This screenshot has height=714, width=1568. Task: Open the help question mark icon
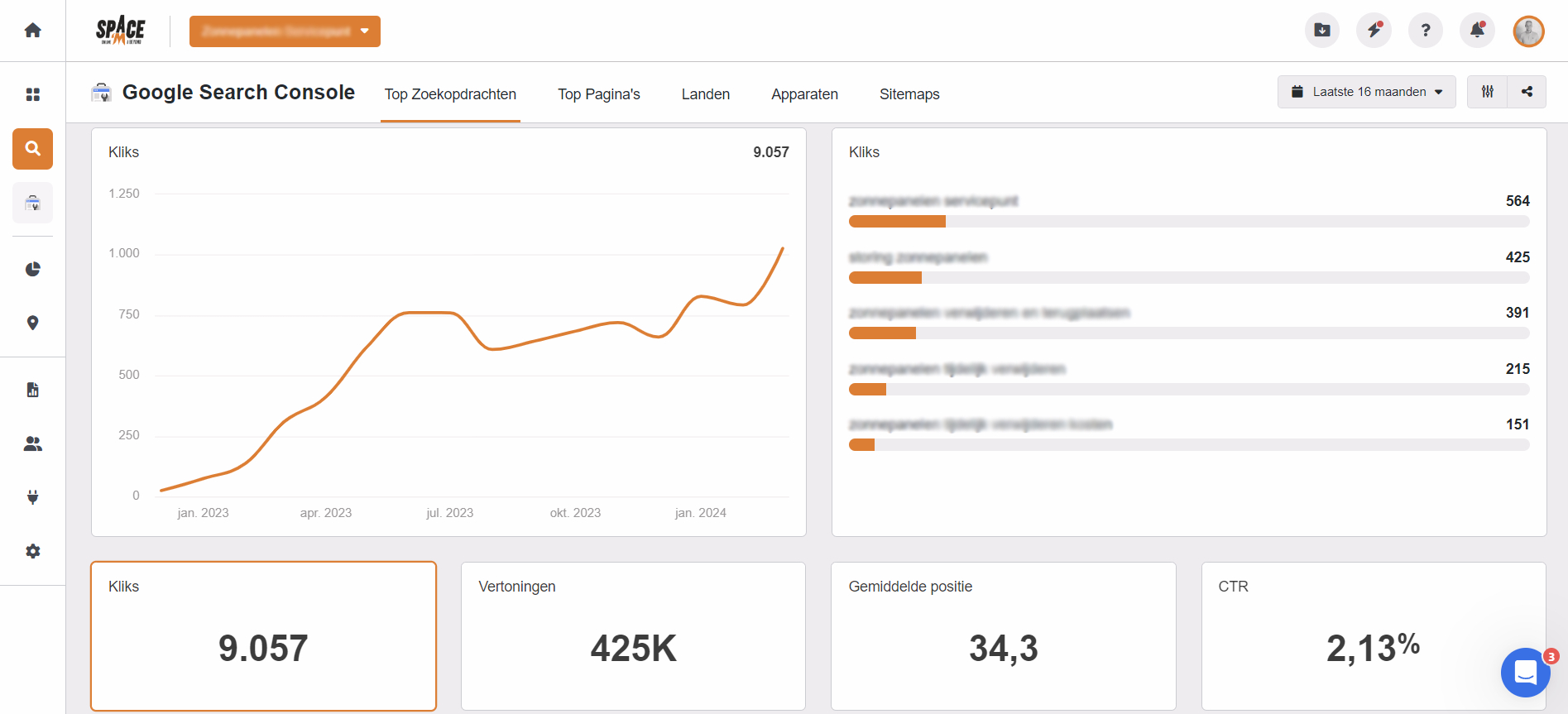[x=1426, y=31]
